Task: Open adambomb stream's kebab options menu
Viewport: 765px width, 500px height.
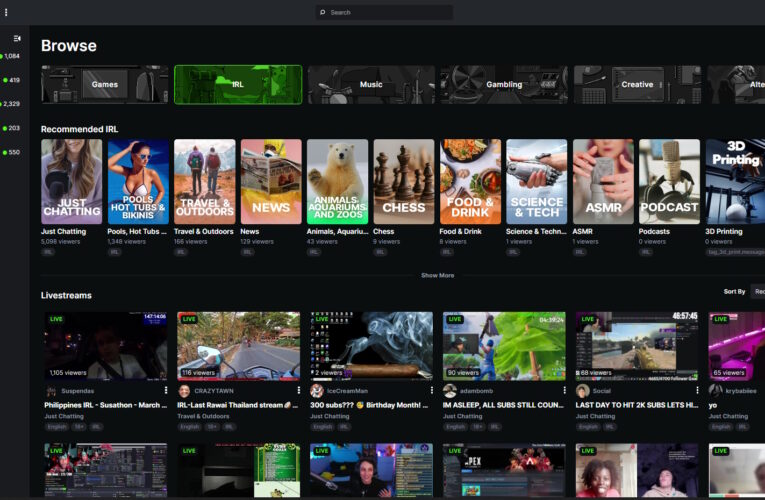Action: [565, 390]
